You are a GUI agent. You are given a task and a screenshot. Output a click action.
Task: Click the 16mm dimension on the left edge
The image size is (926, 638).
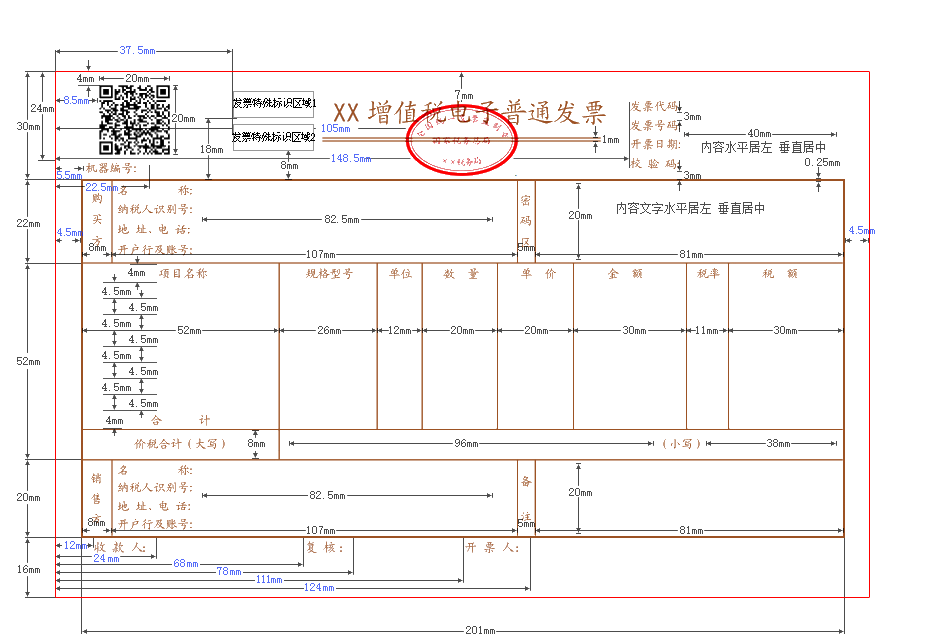tap(28, 569)
